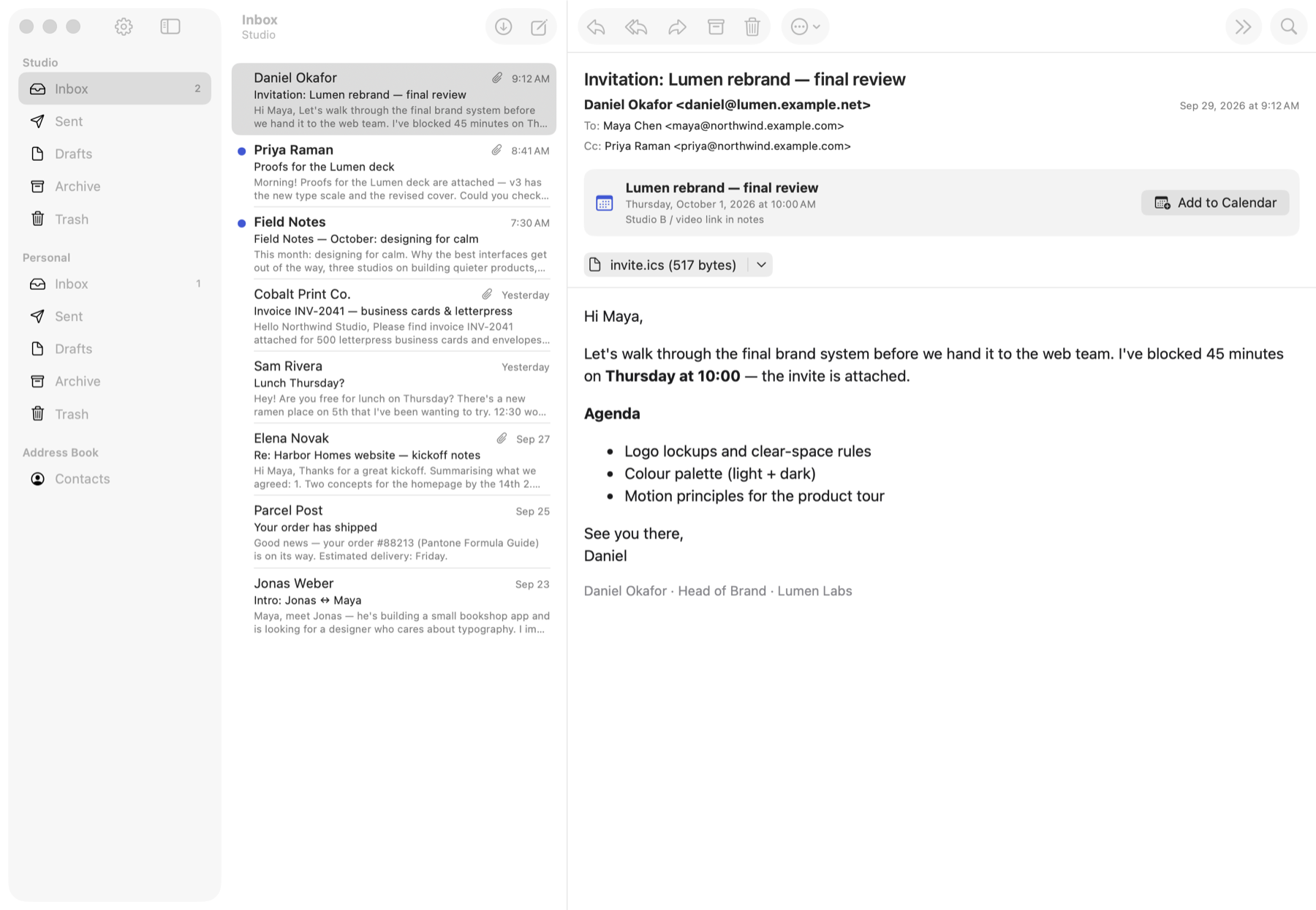The image size is (1316, 910).
Task: Open Elena Novak's Harbor Homes kickoff email
Action: tap(394, 460)
